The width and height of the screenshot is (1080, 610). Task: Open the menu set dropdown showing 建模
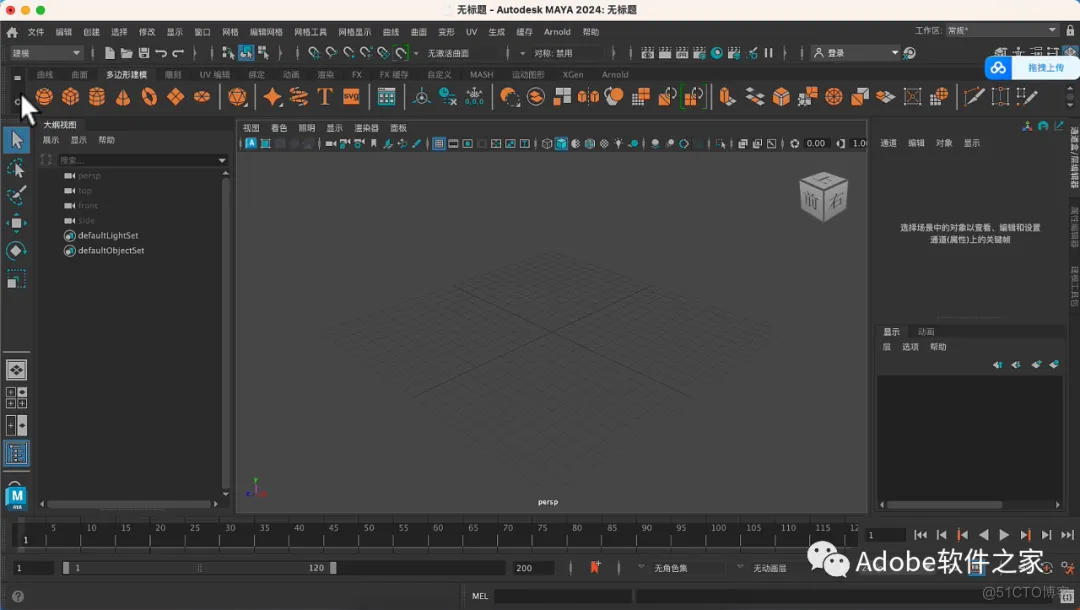[46, 53]
